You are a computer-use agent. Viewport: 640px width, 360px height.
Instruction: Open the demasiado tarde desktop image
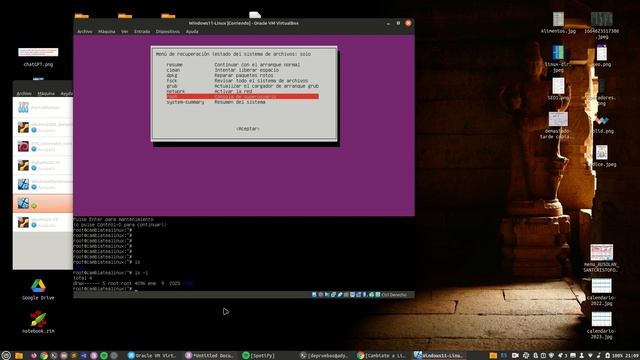[558, 126]
